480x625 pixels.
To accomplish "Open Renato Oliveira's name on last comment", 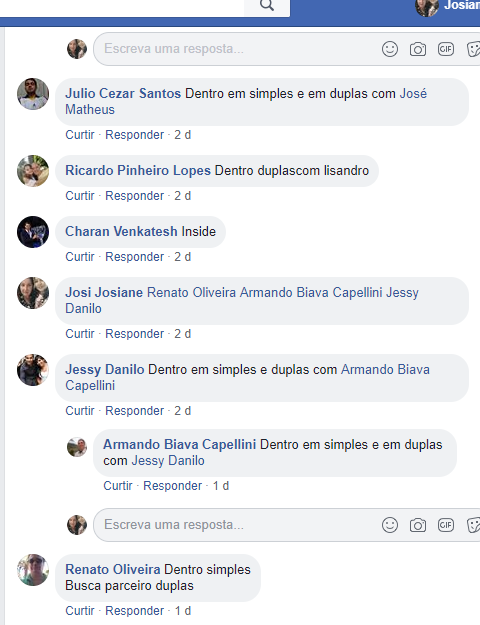I will tap(113, 570).
